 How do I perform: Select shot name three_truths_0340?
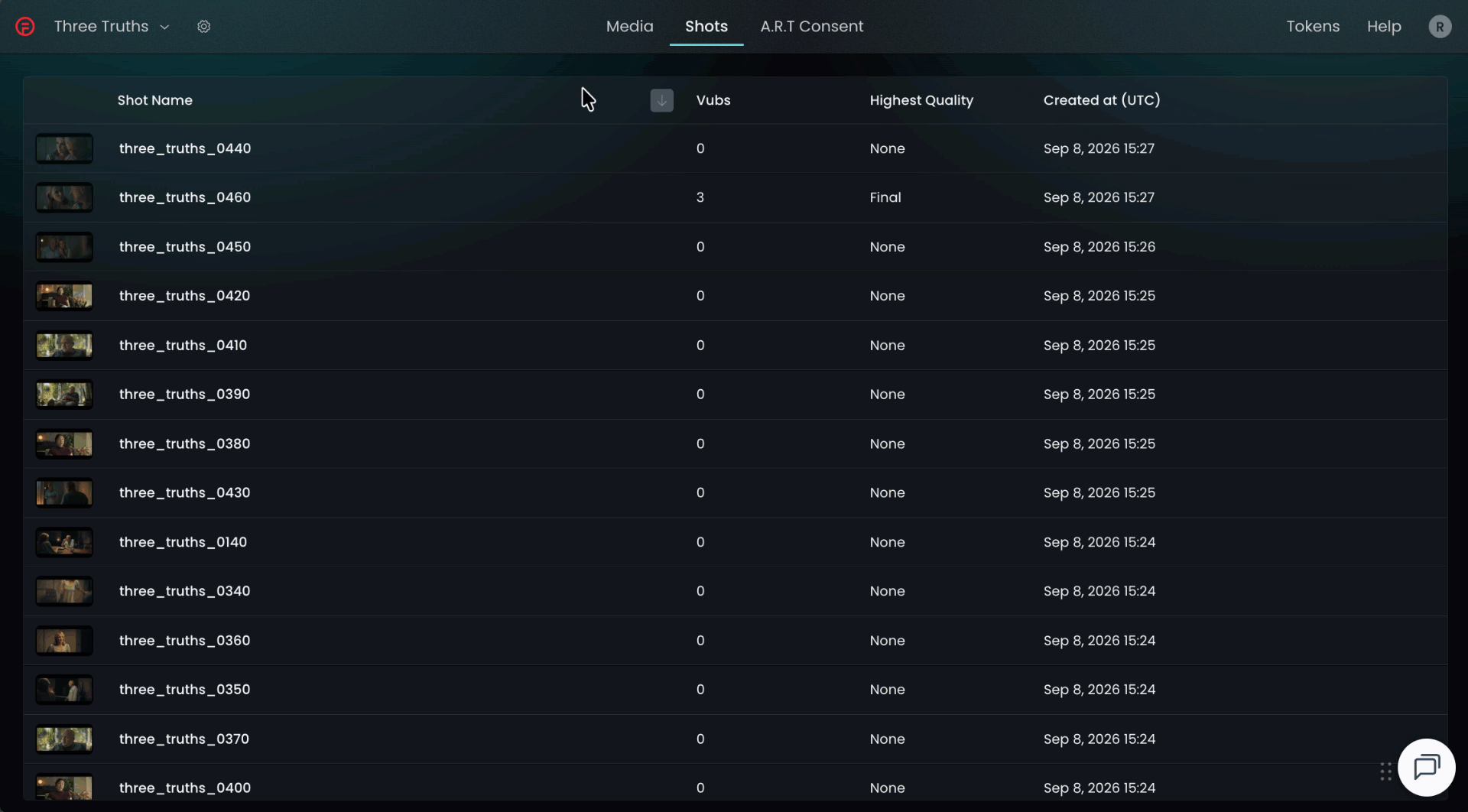[x=184, y=591]
